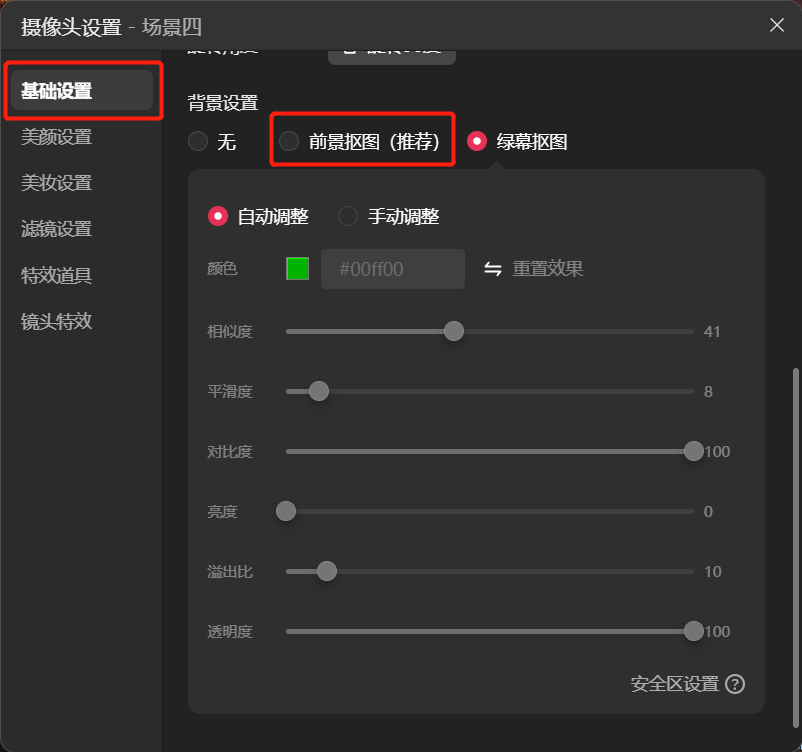Open the 安全区设置 help question mark icon

coord(734,684)
